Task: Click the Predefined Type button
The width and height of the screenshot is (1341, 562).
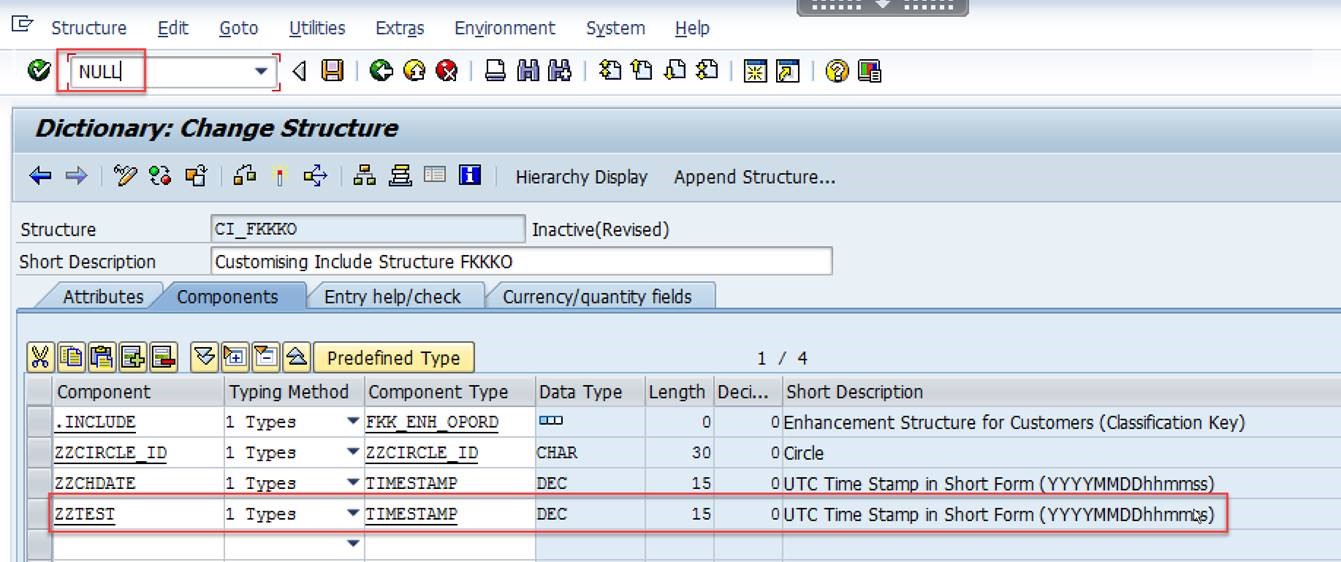Action: (x=394, y=357)
